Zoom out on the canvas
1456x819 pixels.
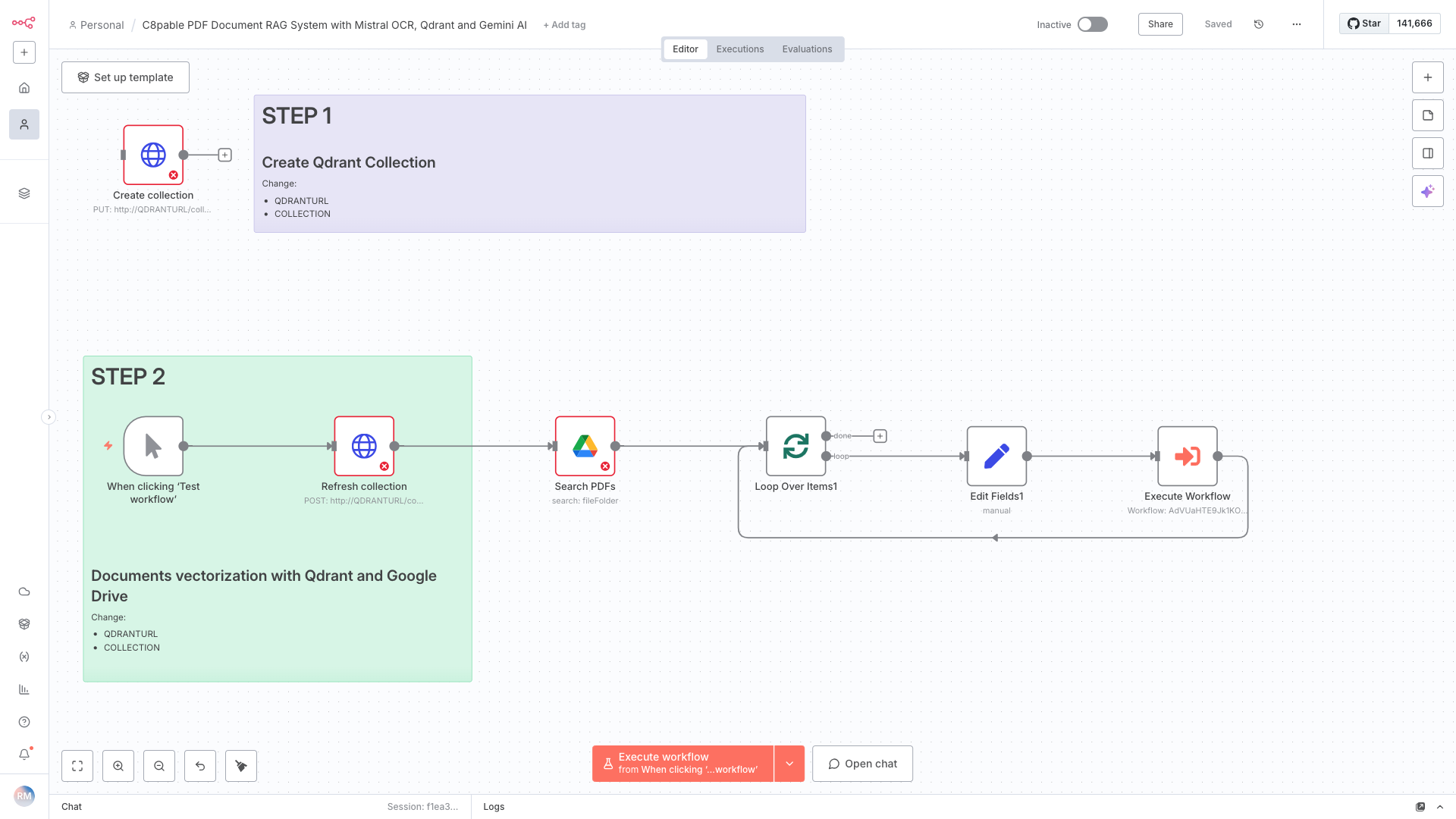(159, 766)
